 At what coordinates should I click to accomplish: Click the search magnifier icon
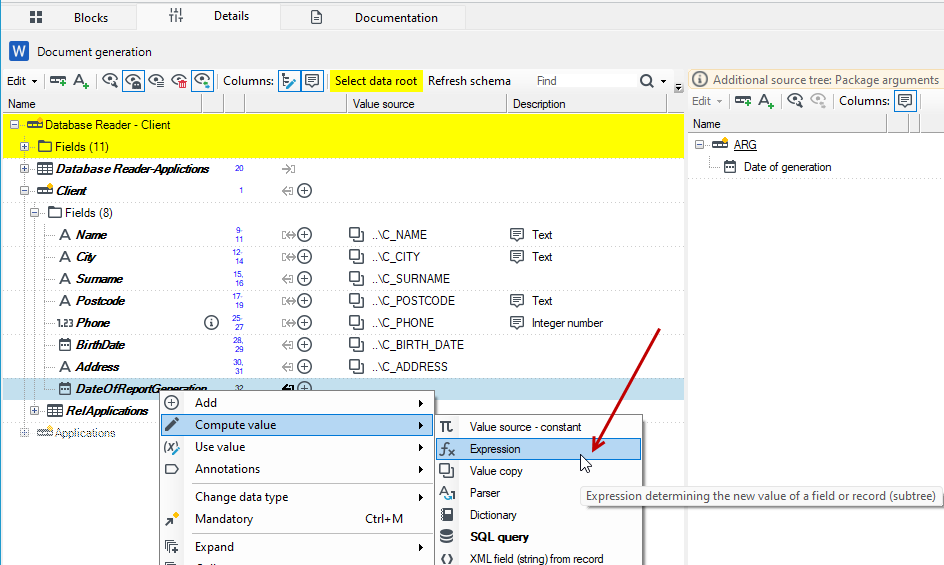click(647, 81)
